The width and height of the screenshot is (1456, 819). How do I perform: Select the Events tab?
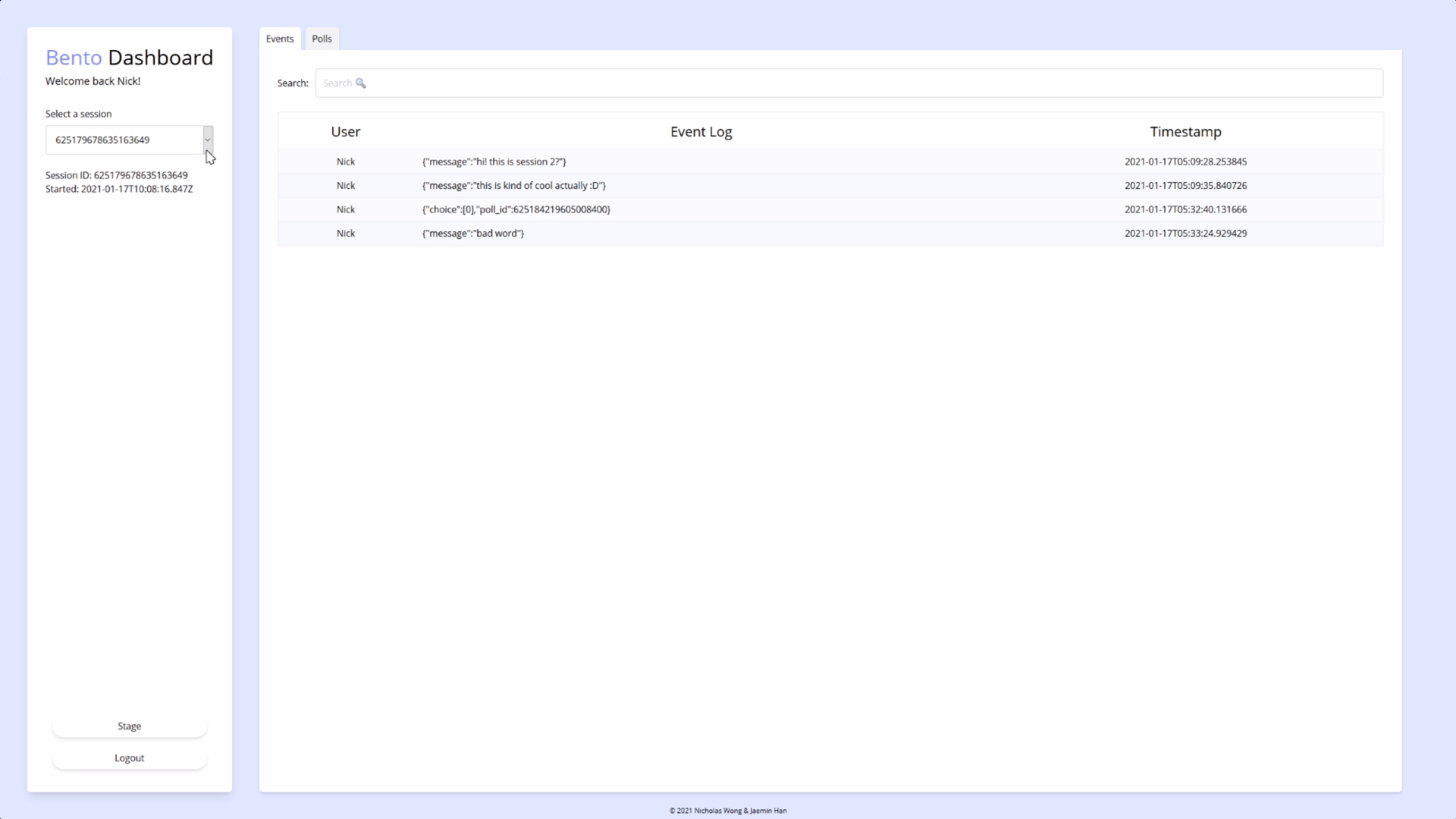(x=280, y=39)
